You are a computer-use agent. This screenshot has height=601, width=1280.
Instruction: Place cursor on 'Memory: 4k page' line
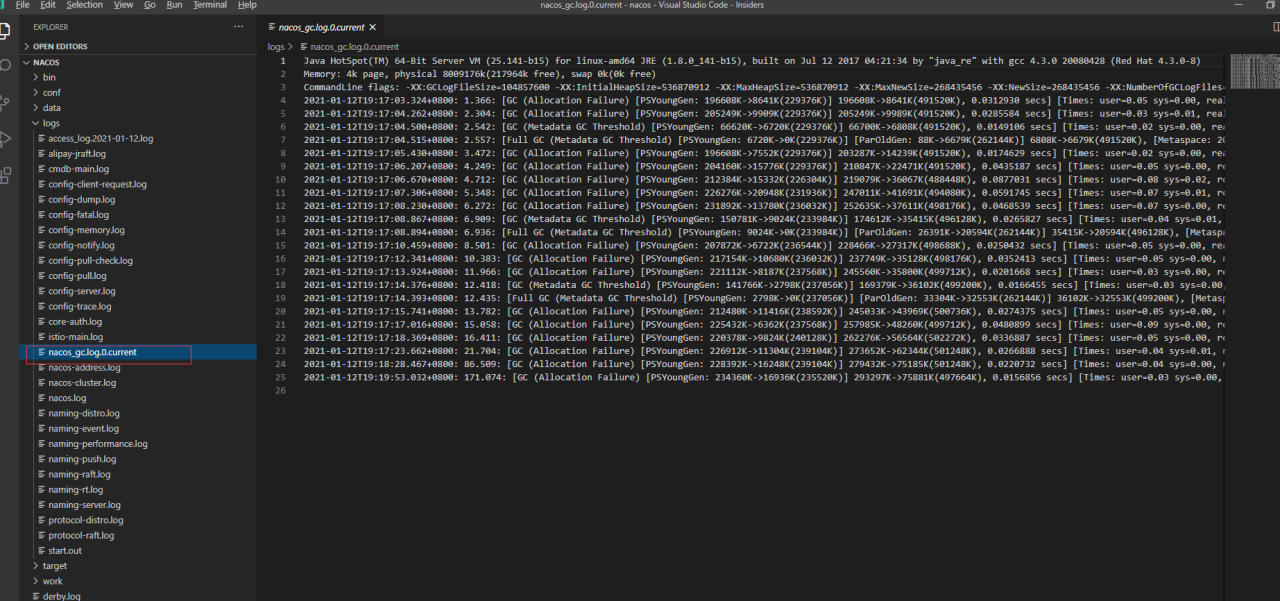[480, 73]
